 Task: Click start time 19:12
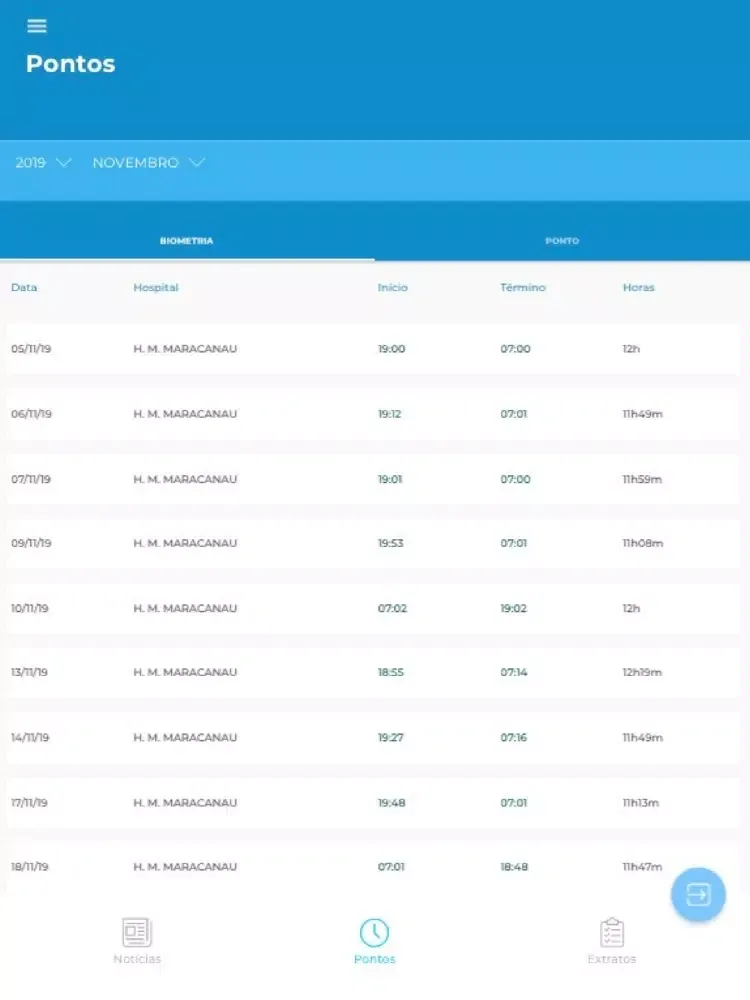[x=389, y=414]
